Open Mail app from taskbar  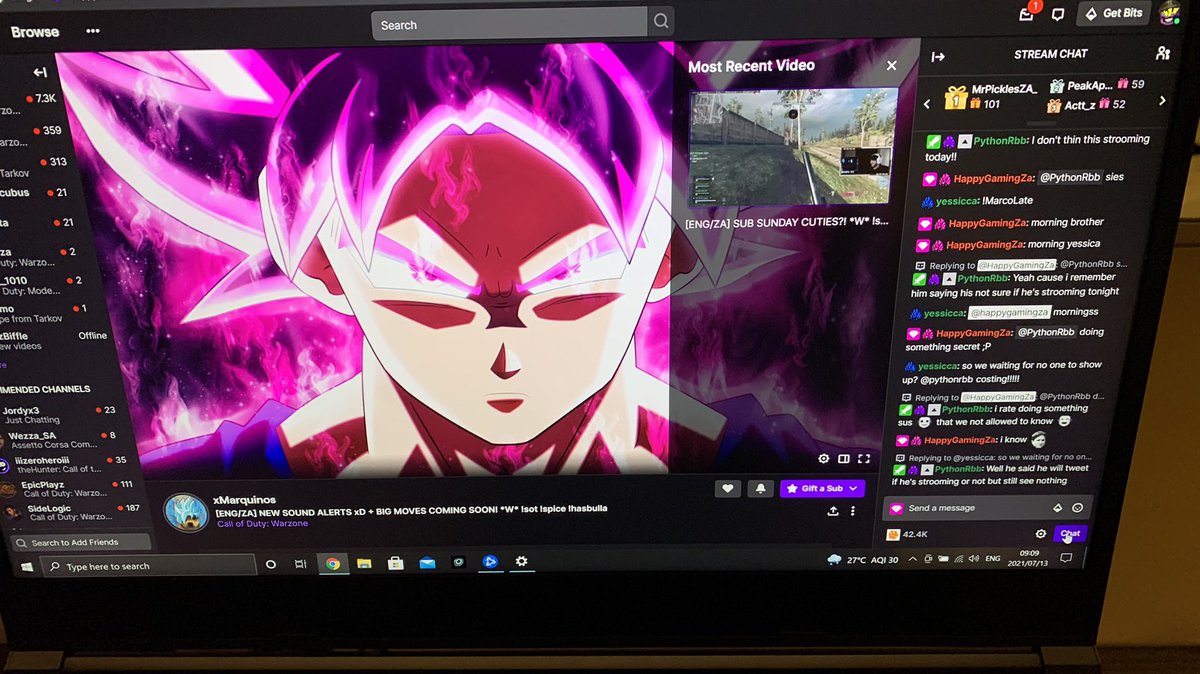point(427,563)
